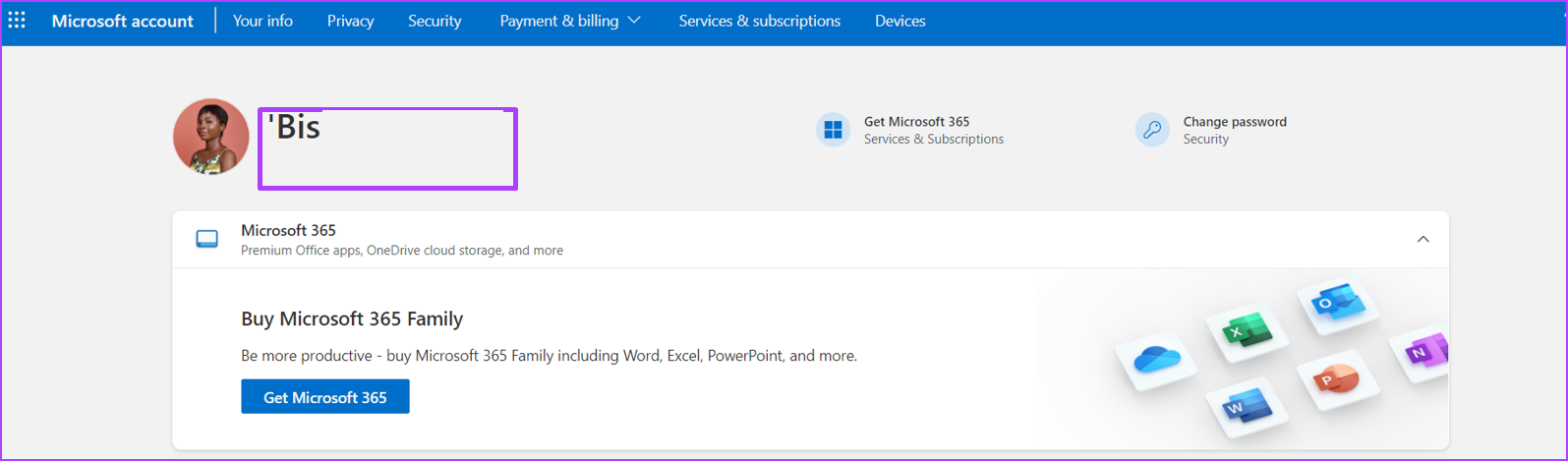Click Services & Subscriptions subtitle text

[934, 140]
